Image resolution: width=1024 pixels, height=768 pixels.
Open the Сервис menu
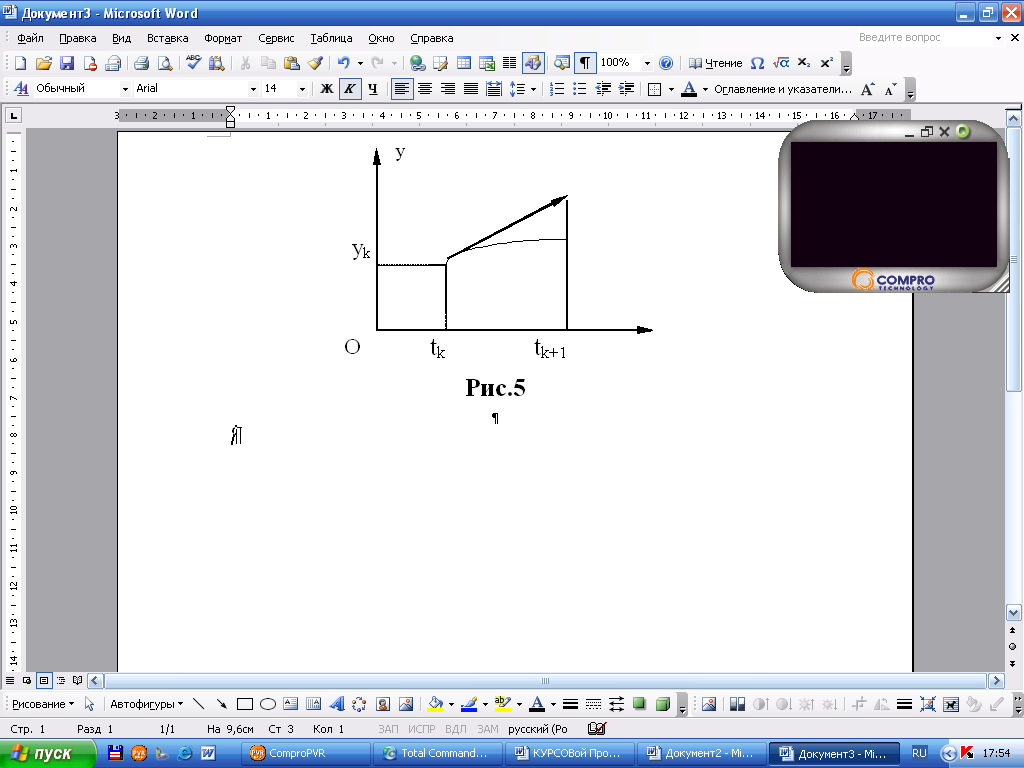276,38
